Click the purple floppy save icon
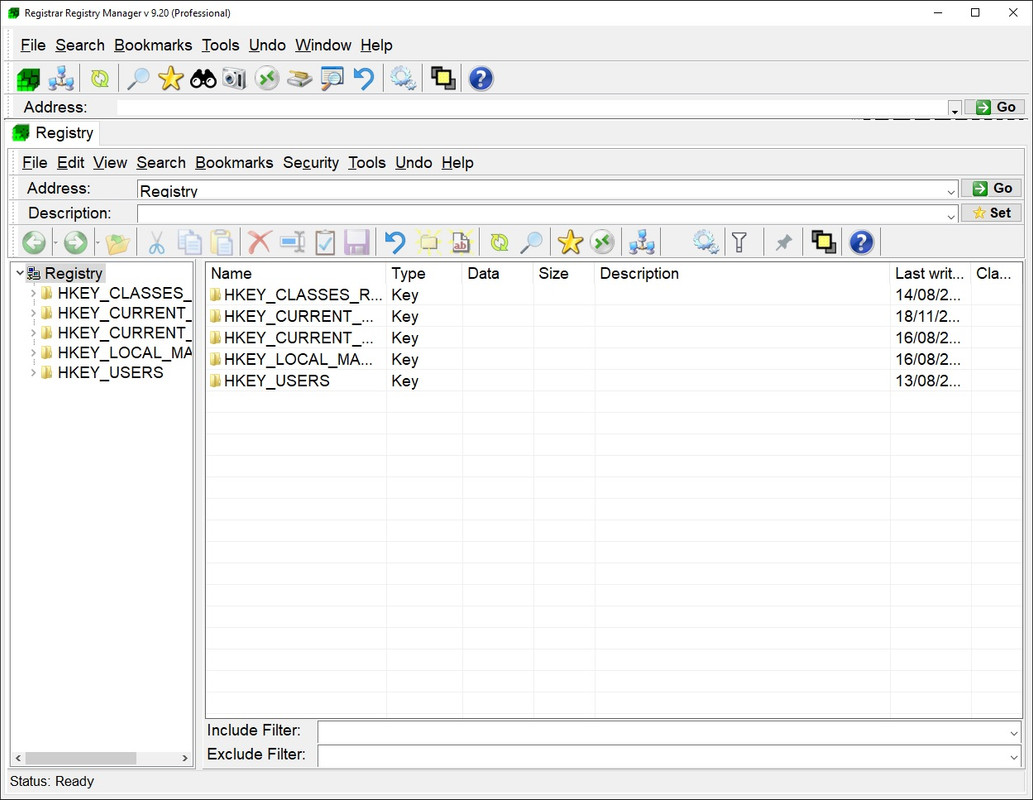1033x800 pixels. click(x=356, y=243)
